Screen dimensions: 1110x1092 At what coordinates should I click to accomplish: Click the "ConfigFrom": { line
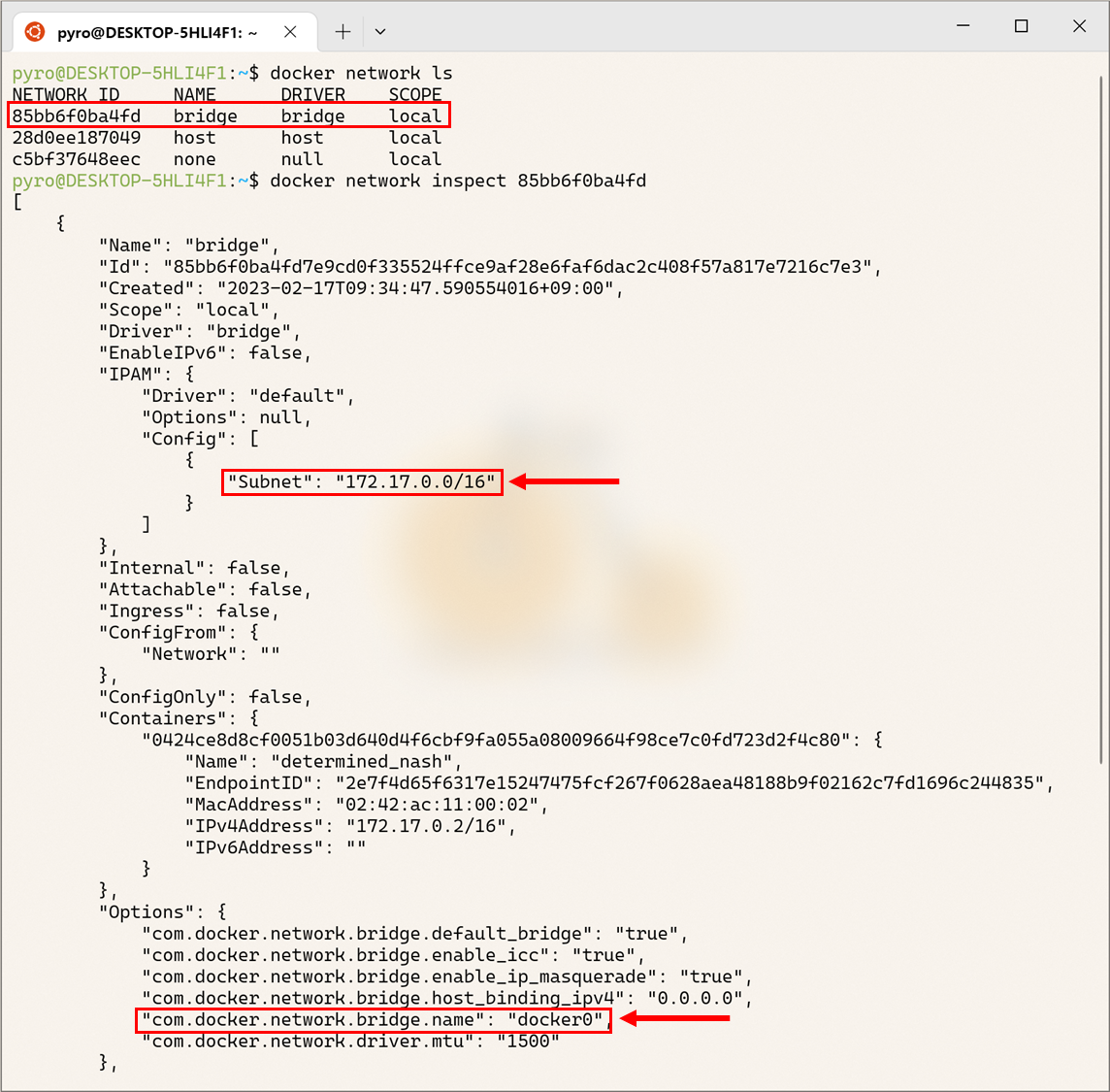(180, 633)
